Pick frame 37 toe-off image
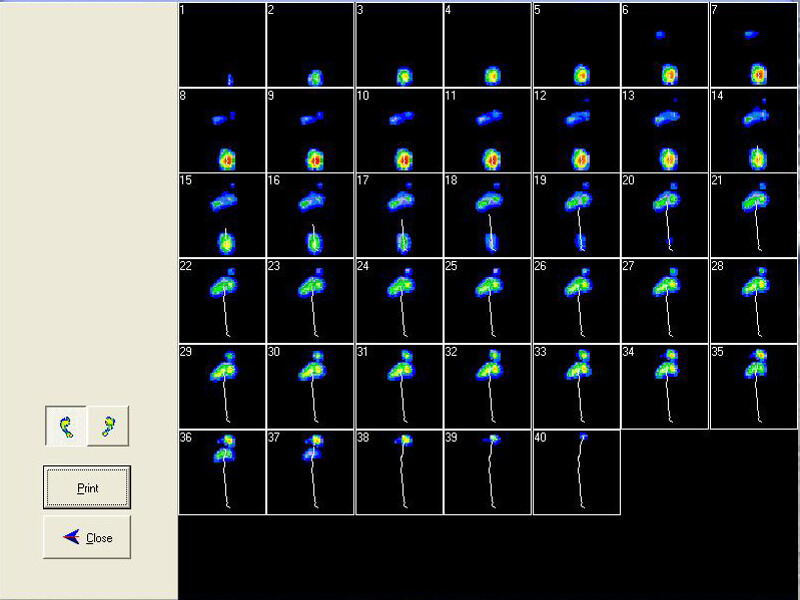The height and width of the screenshot is (600, 800). 310,472
